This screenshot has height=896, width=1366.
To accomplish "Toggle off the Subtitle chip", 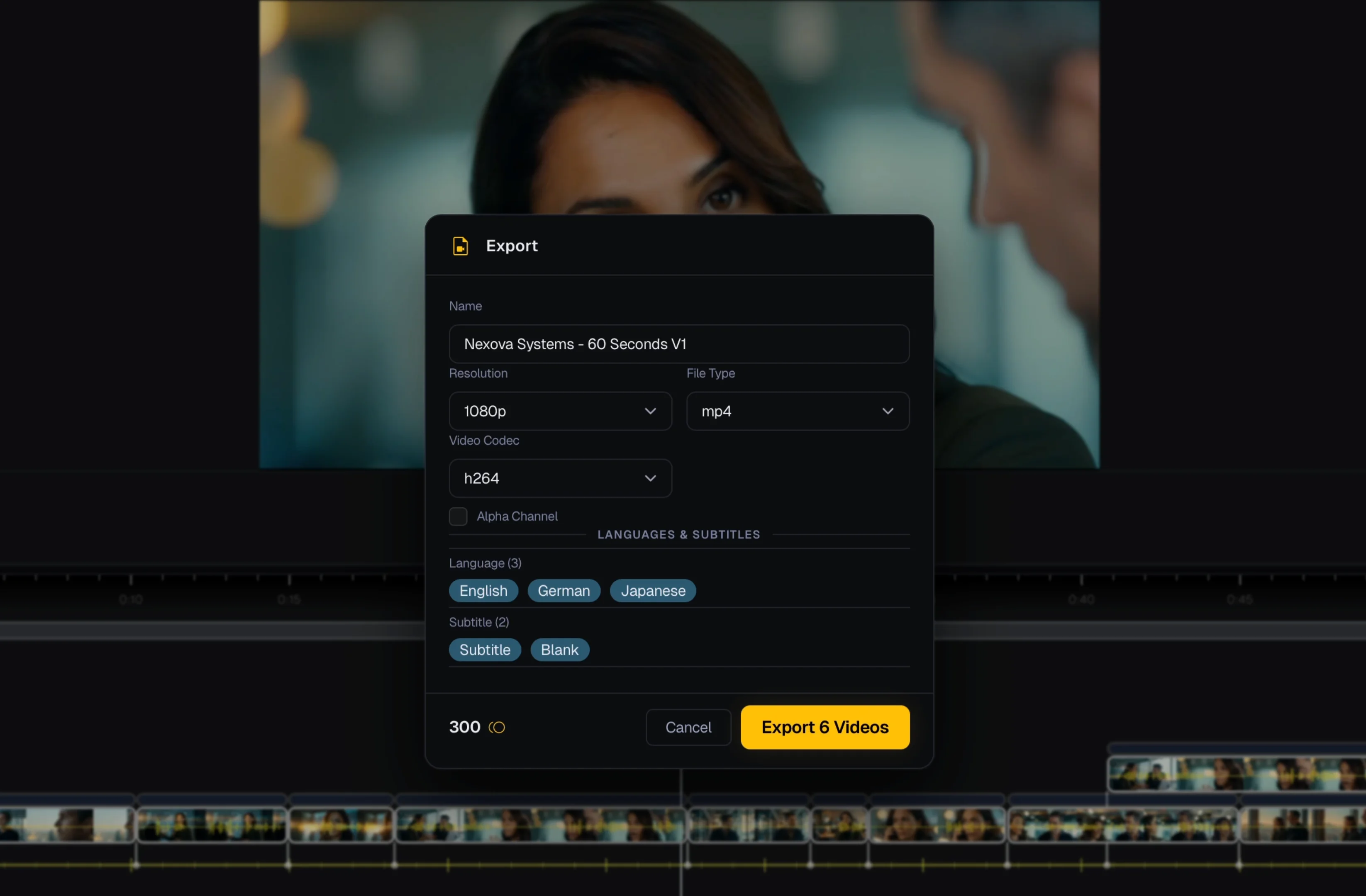I will tap(485, 649).
